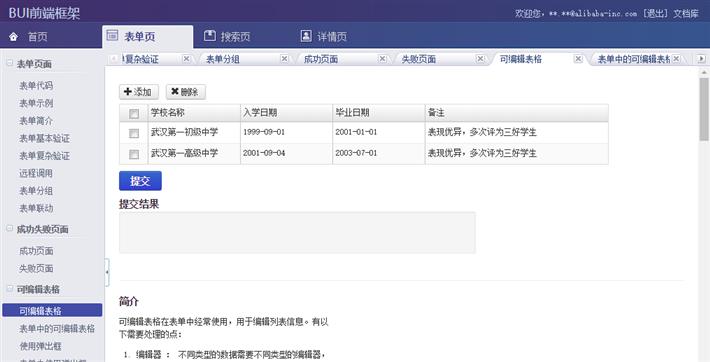The width and height of the screenshot is (710, 362).
Task: Close the 表单中的可编辑表格 tab
Action: pos(676,58)
